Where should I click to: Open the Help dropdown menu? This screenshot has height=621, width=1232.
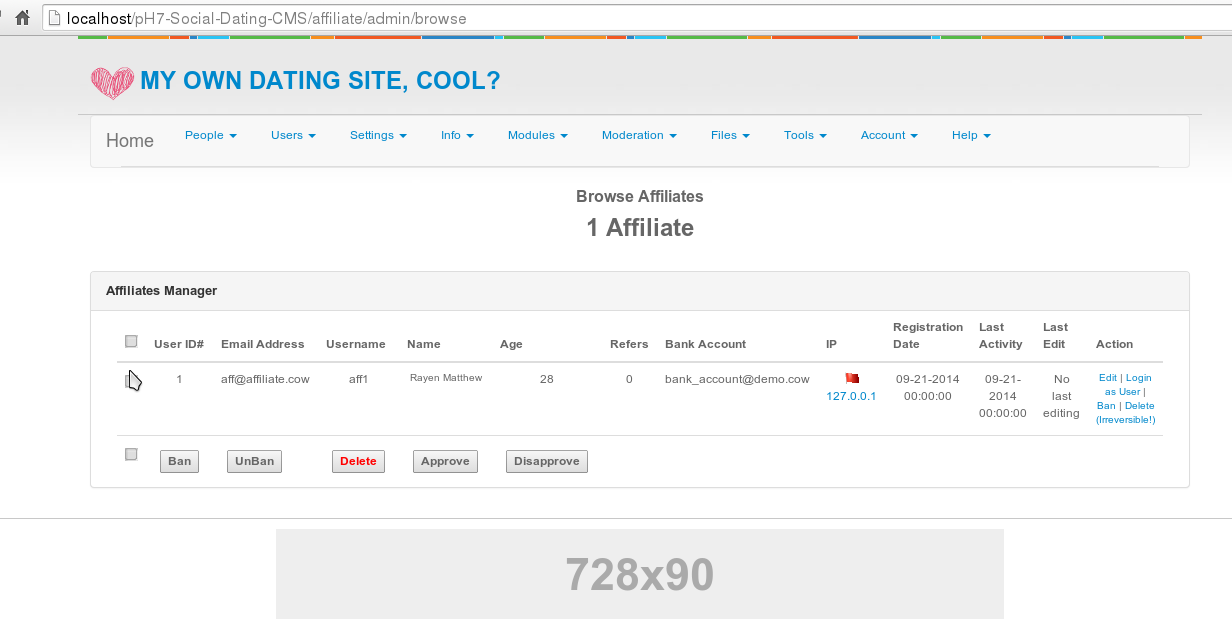point(971,135)
